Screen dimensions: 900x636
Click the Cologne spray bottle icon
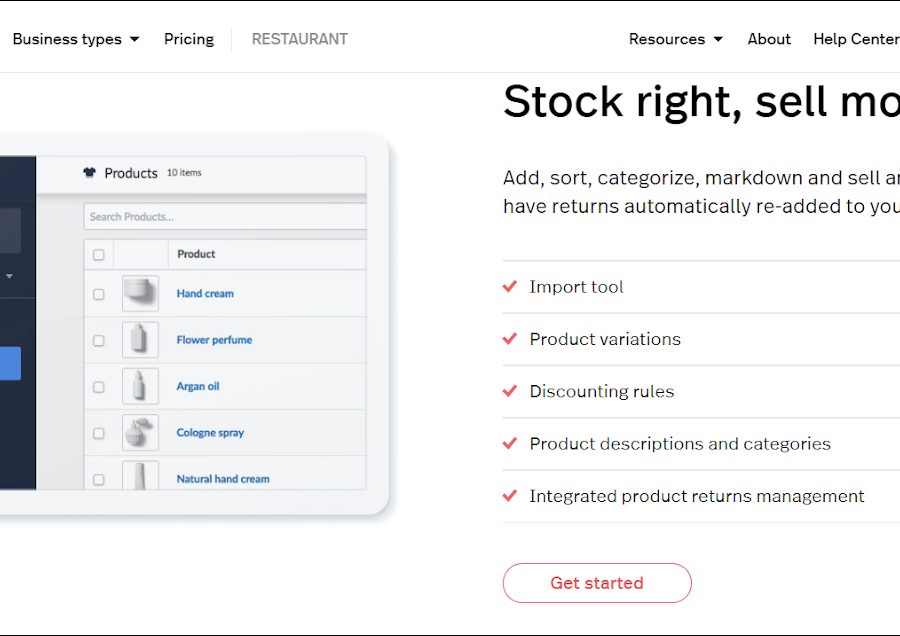pyautogui.click(x=140, y=433)
